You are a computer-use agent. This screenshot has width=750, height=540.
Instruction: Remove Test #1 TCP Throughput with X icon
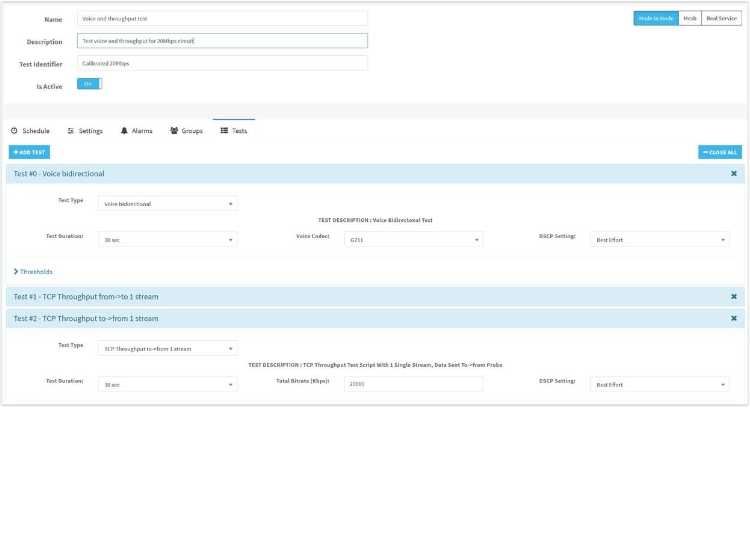733,296
